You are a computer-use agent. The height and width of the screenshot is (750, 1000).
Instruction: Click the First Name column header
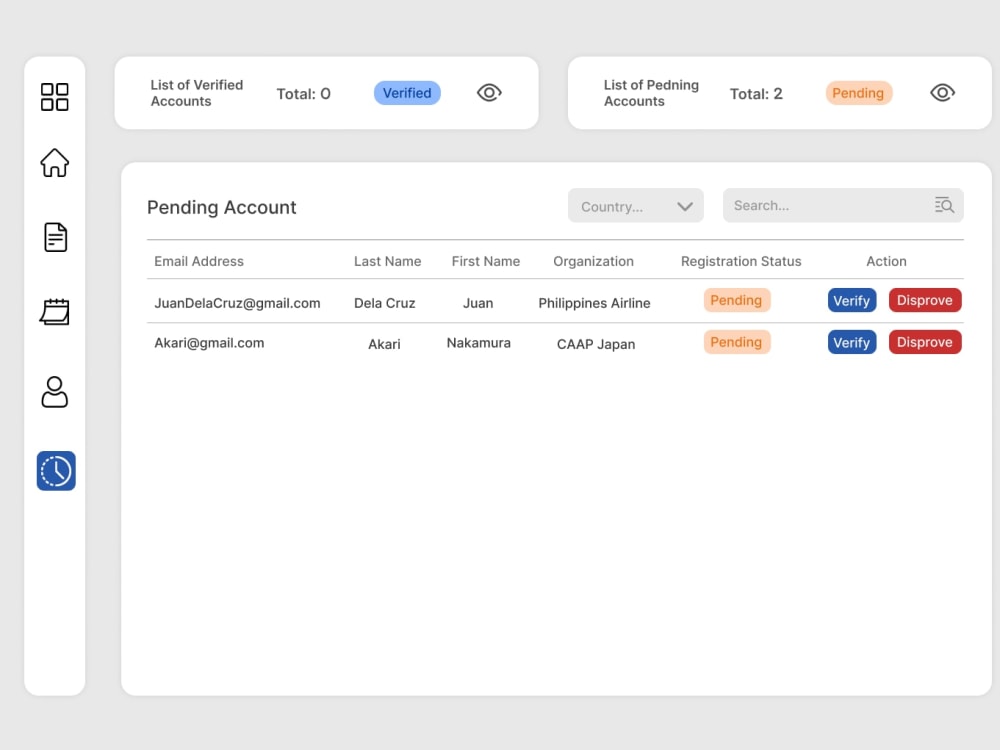coord(486,261)
